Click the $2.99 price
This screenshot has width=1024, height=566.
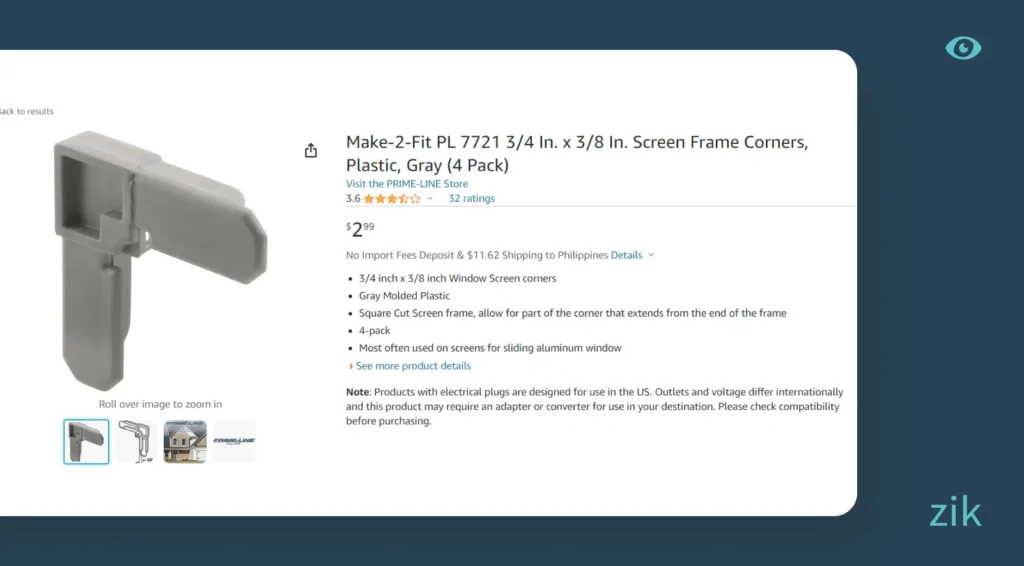pos(360,229)
